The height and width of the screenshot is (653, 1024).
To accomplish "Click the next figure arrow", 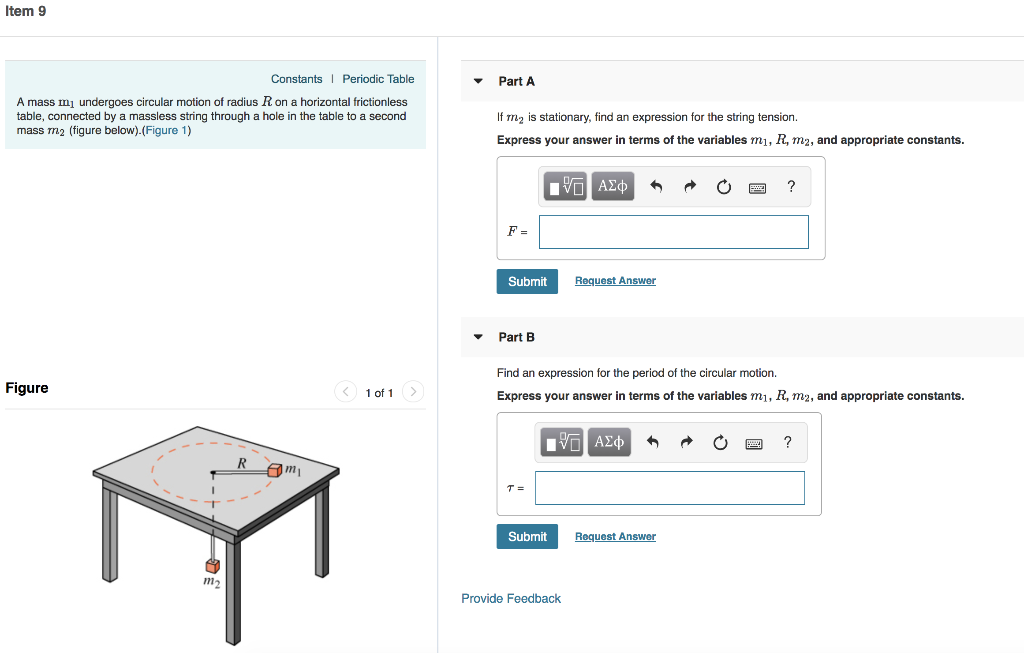I will [x=413, y=391].
